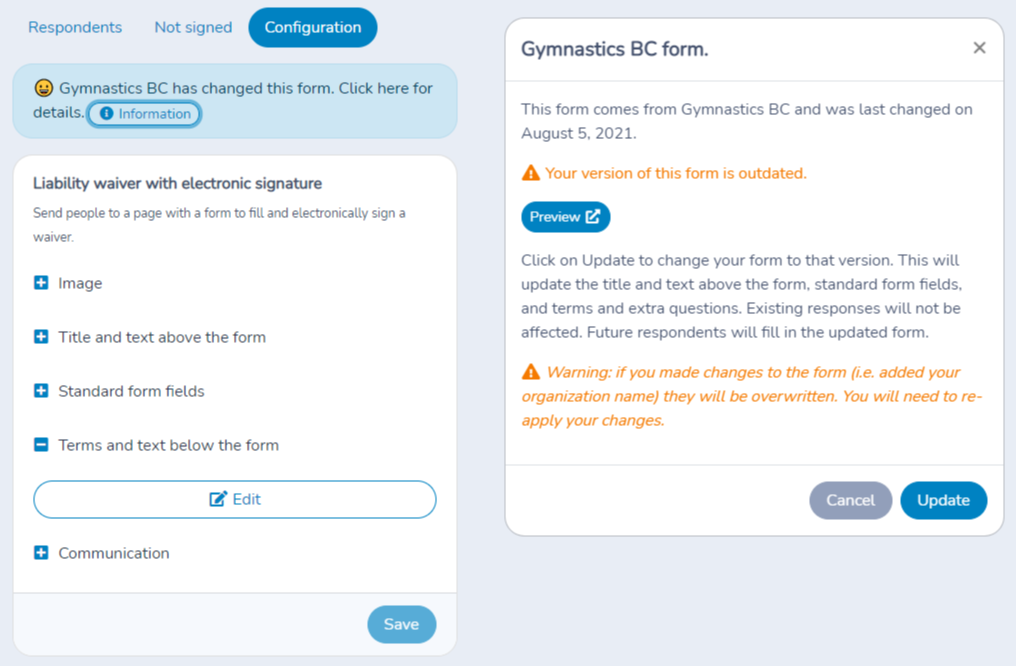
Task: Select the Configuration tab
Action: (x=313, y=27)
